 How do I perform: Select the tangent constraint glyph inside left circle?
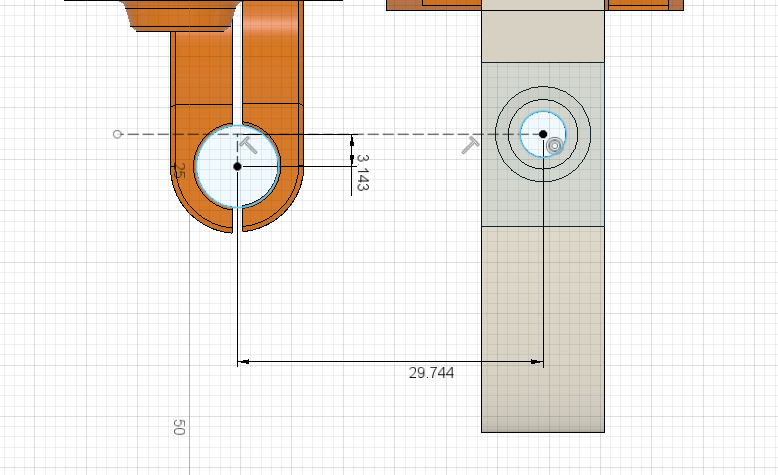coord(249,146)
